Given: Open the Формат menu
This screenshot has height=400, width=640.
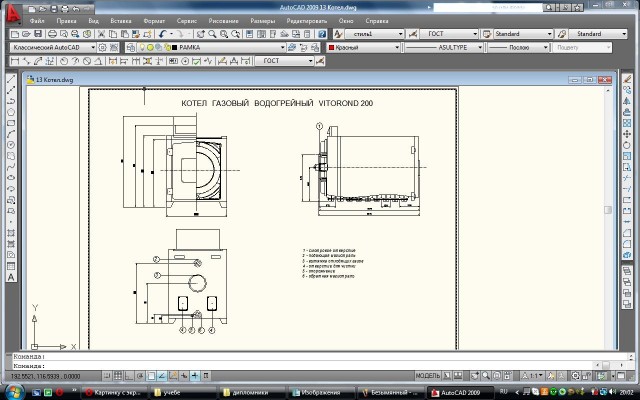Looking at the screenshot, I should 154,21.
